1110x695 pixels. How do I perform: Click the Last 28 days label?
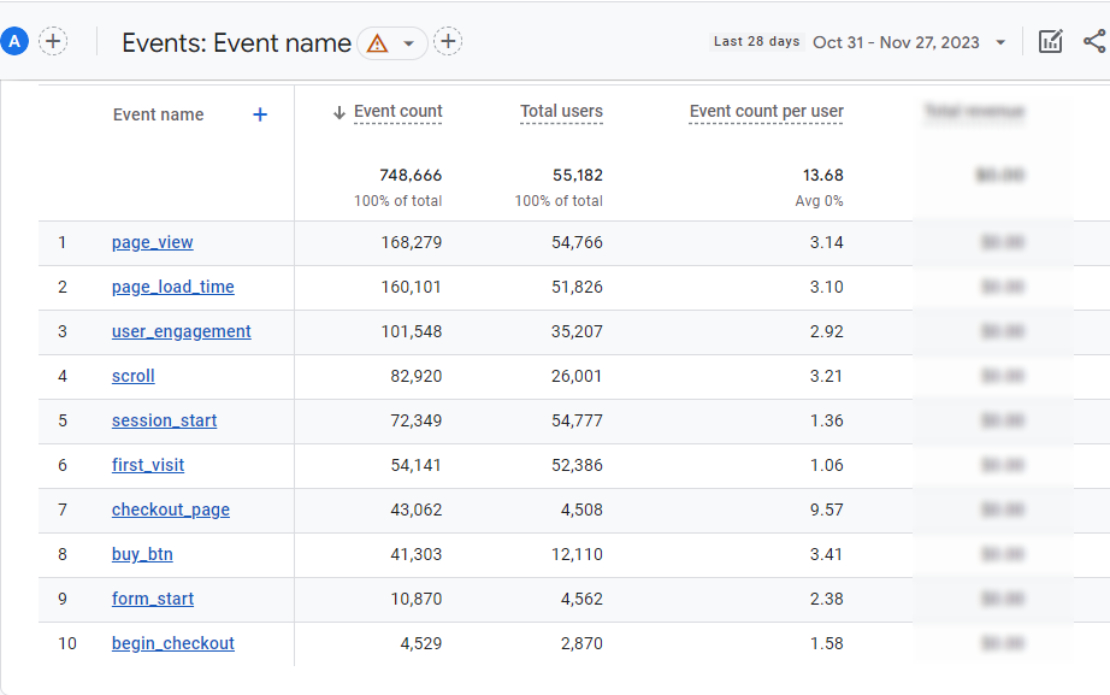[x=756, y=42]
